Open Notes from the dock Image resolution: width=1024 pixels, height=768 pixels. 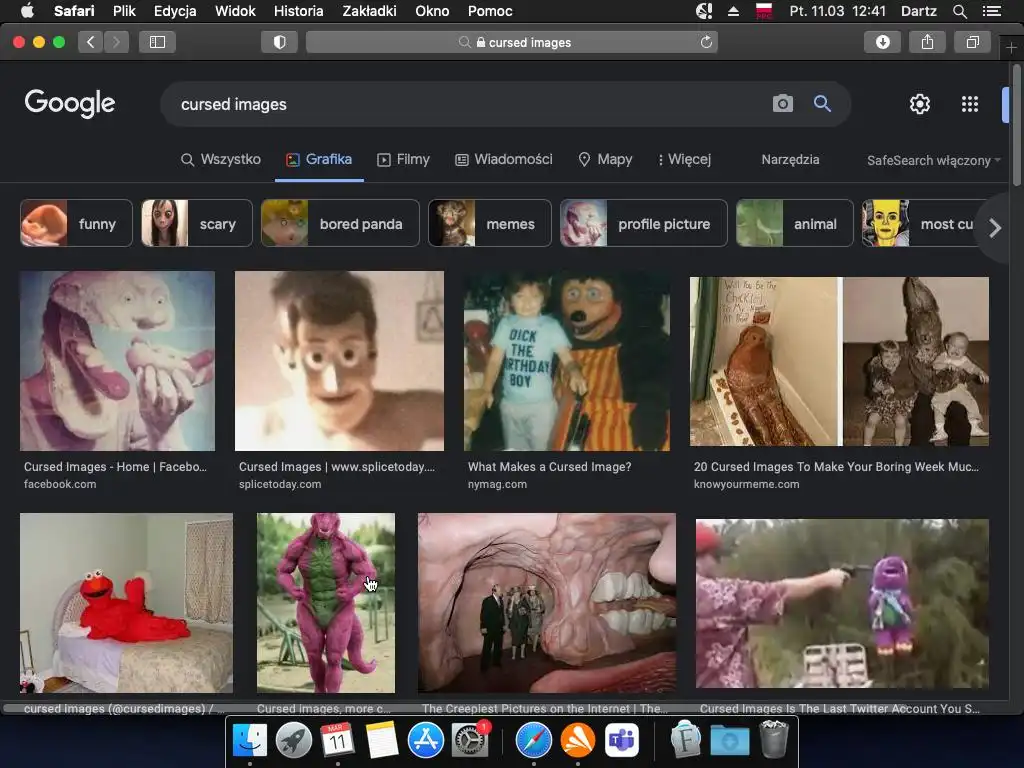pos(381,741)
